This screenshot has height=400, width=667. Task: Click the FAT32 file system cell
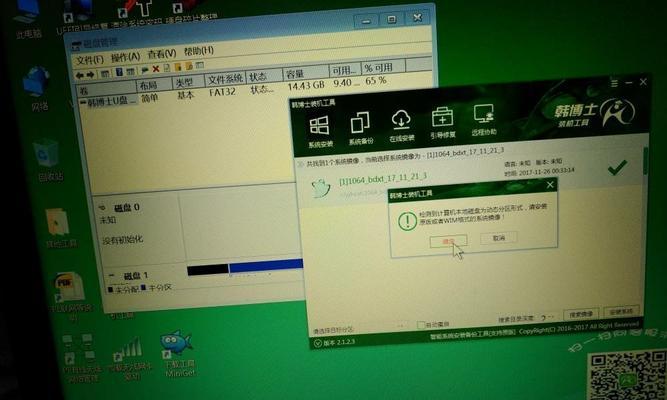222,91
